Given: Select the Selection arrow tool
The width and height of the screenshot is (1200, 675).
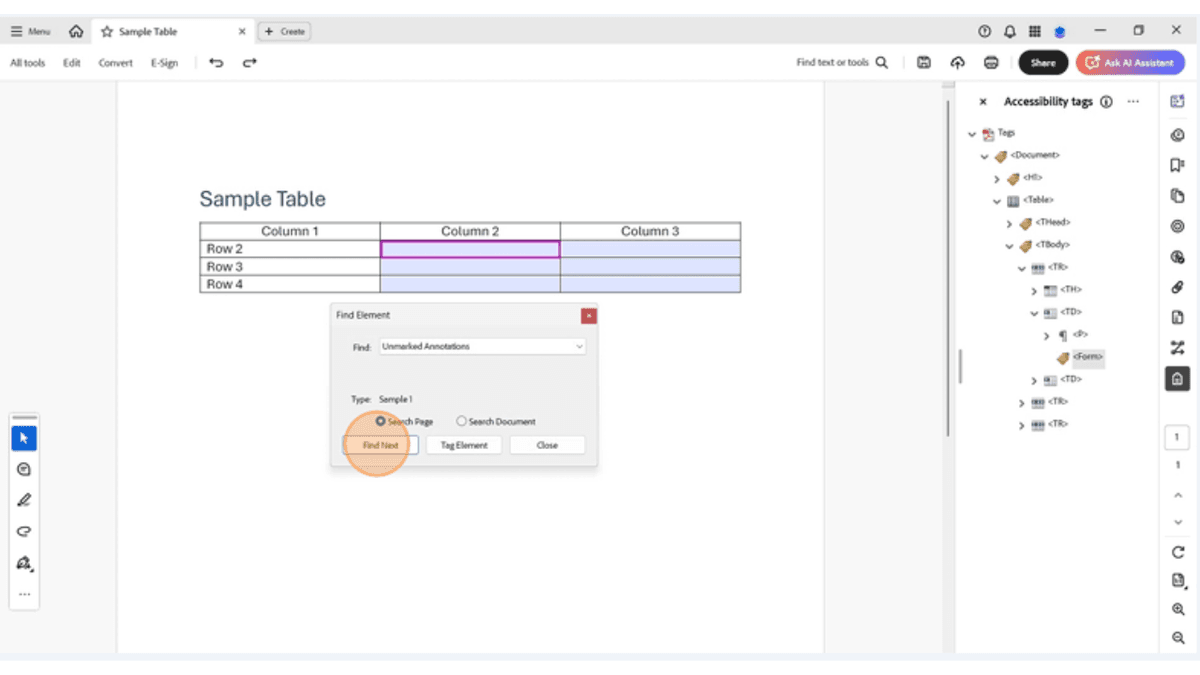Looking at the screenshot, I should [24, 437].
